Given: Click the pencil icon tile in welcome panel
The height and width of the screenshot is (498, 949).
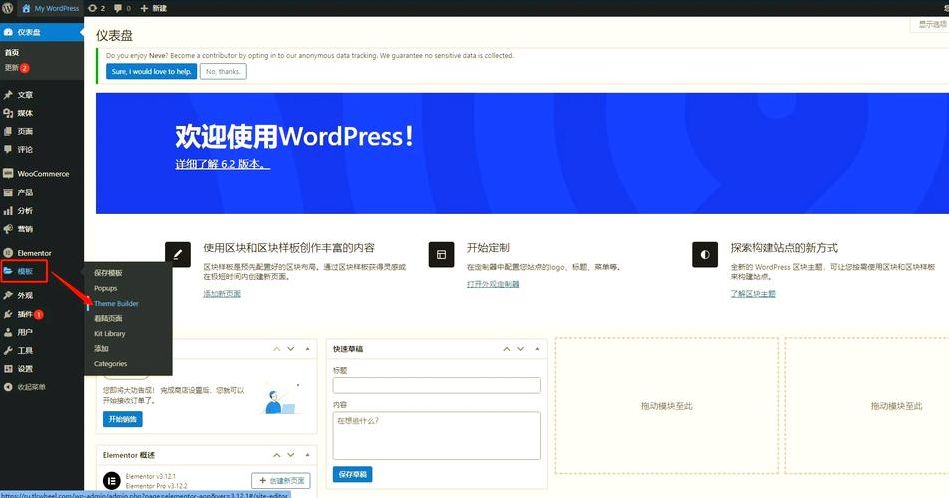Looking at the screenshot, I should click(x=178, y=255).
